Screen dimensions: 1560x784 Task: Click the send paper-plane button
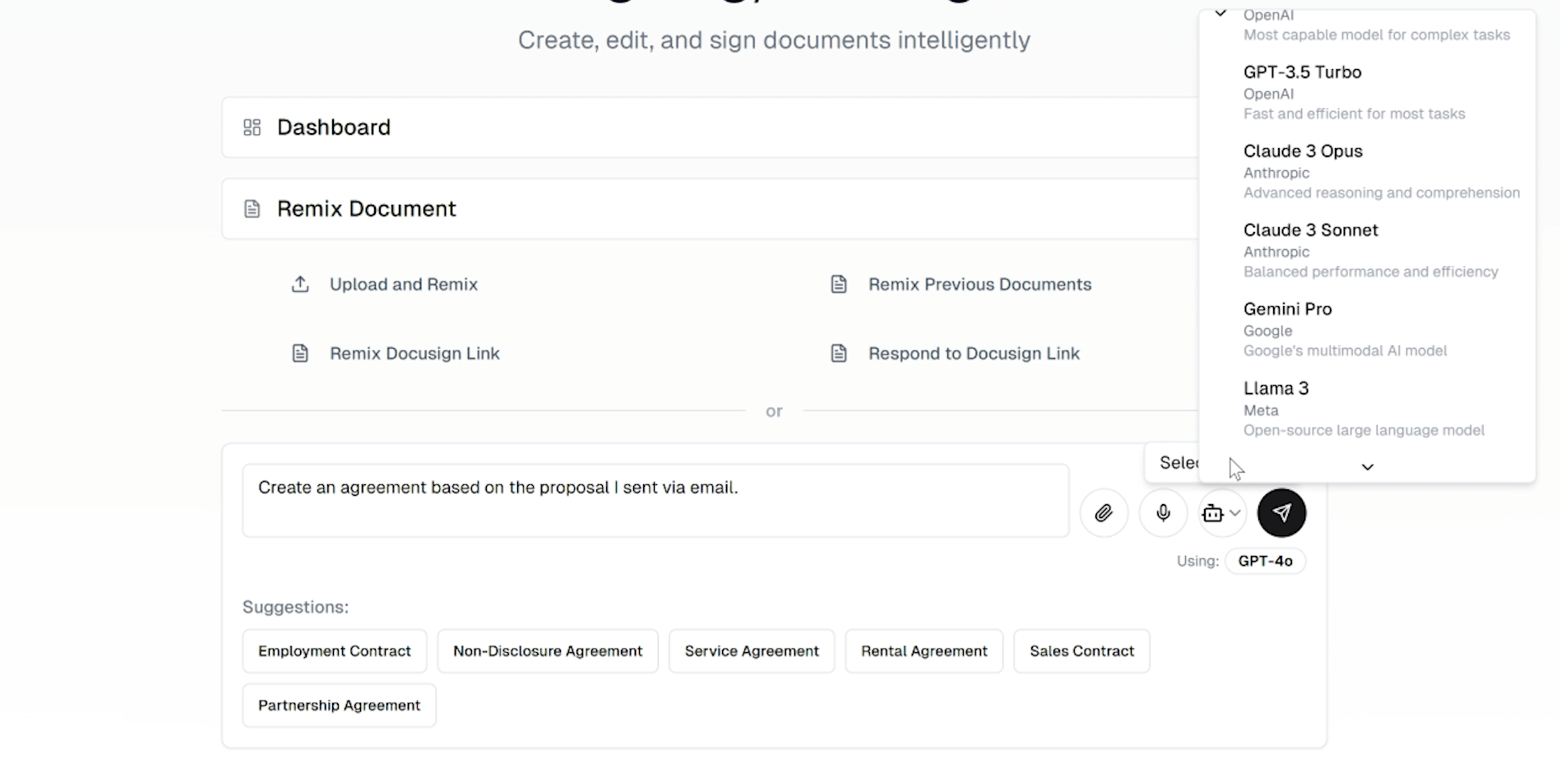tap(1282, 513)
